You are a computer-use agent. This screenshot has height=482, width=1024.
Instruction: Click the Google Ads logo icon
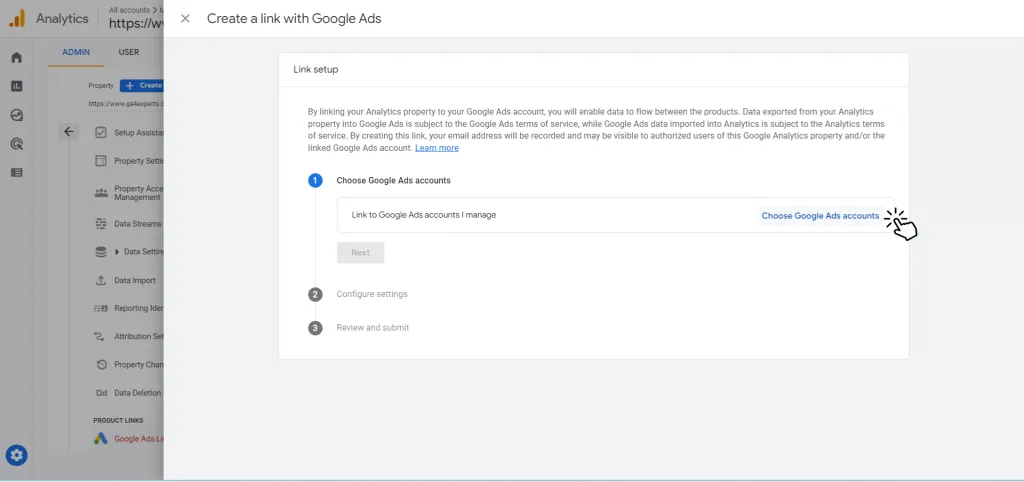(x=101, y=439)
